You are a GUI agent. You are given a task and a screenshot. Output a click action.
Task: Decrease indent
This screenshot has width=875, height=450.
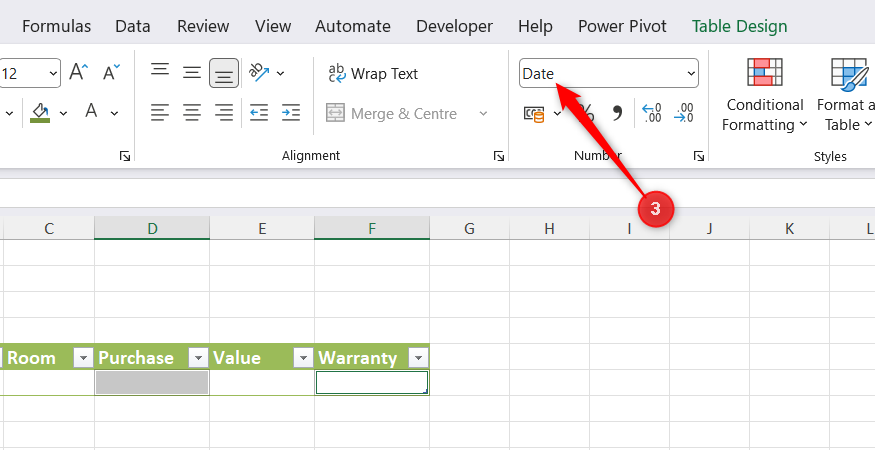pos(259,113)
